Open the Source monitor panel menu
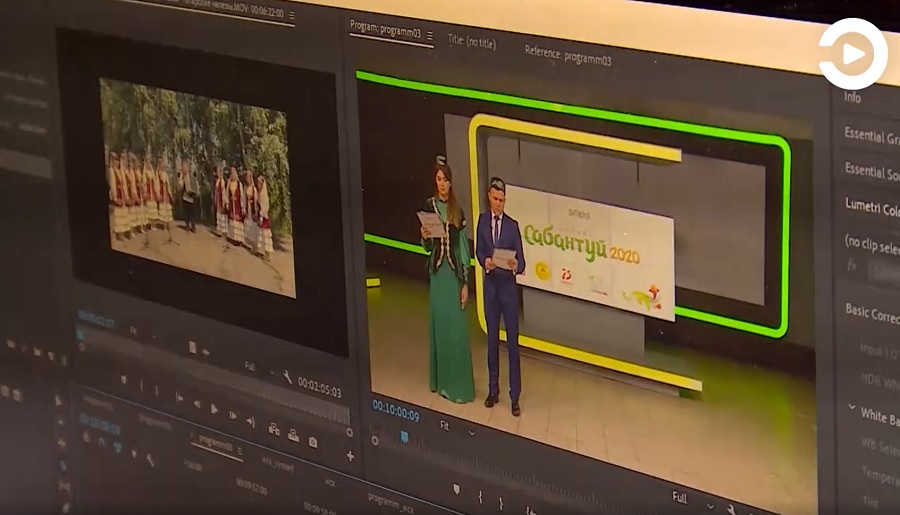The height and width of the screenshot is (515, 900). click(x=292, y=16)
